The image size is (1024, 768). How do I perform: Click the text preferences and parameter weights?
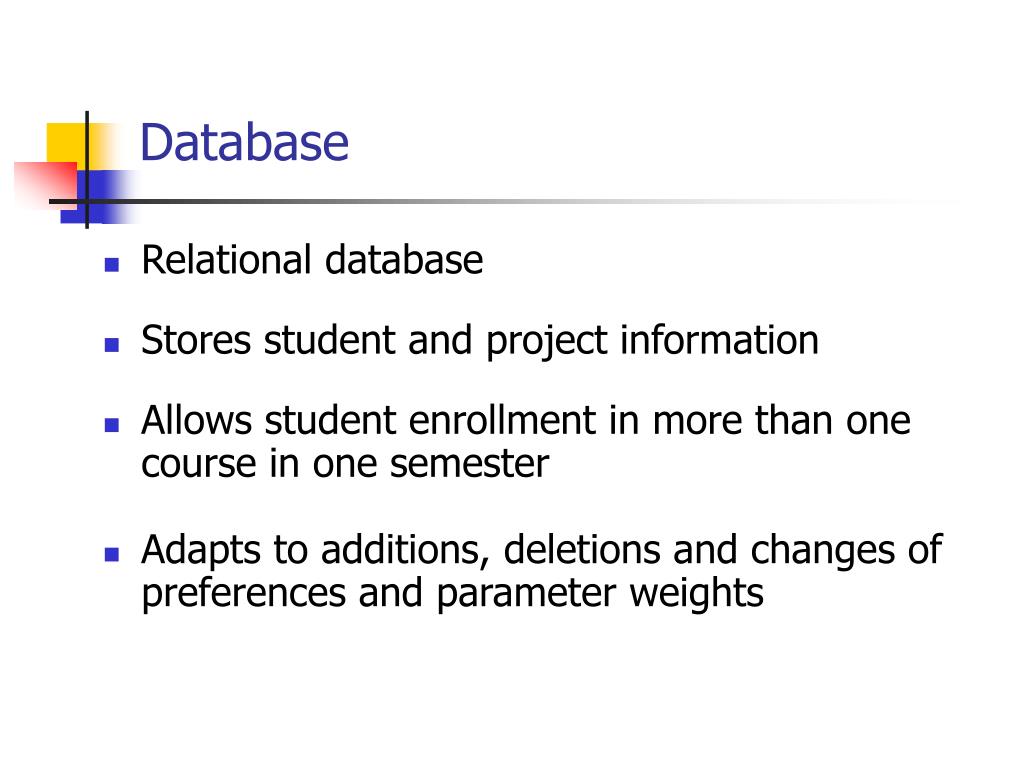[453, 594]
